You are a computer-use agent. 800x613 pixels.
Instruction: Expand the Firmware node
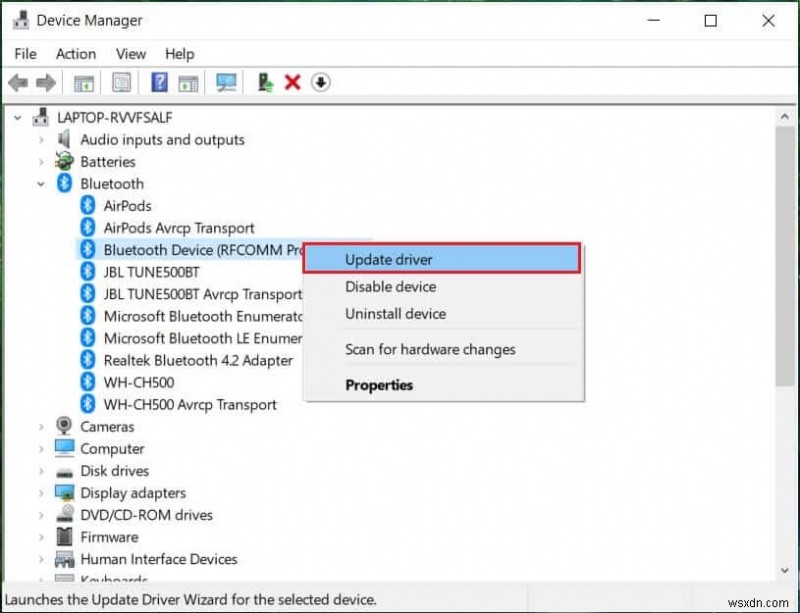tap(41, 537)
